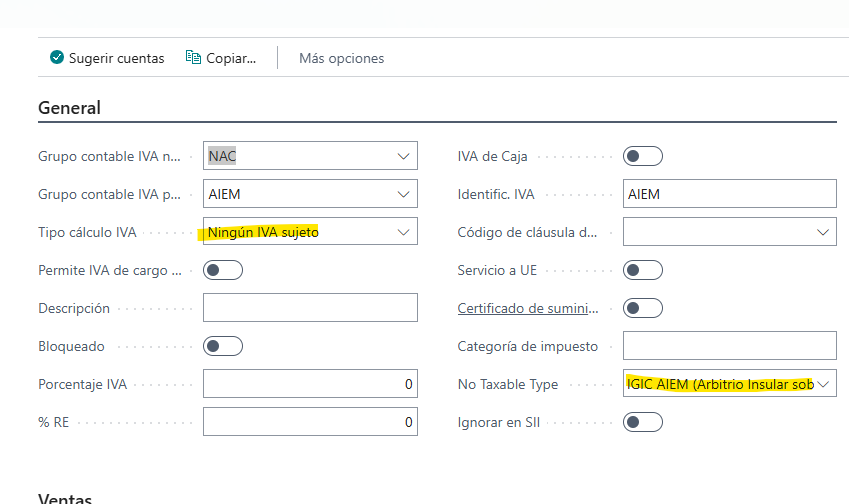849x504 pixels.
Task: Open the AIEM product group dropdown
Action: pyautogui.click(x=403, y=194)
